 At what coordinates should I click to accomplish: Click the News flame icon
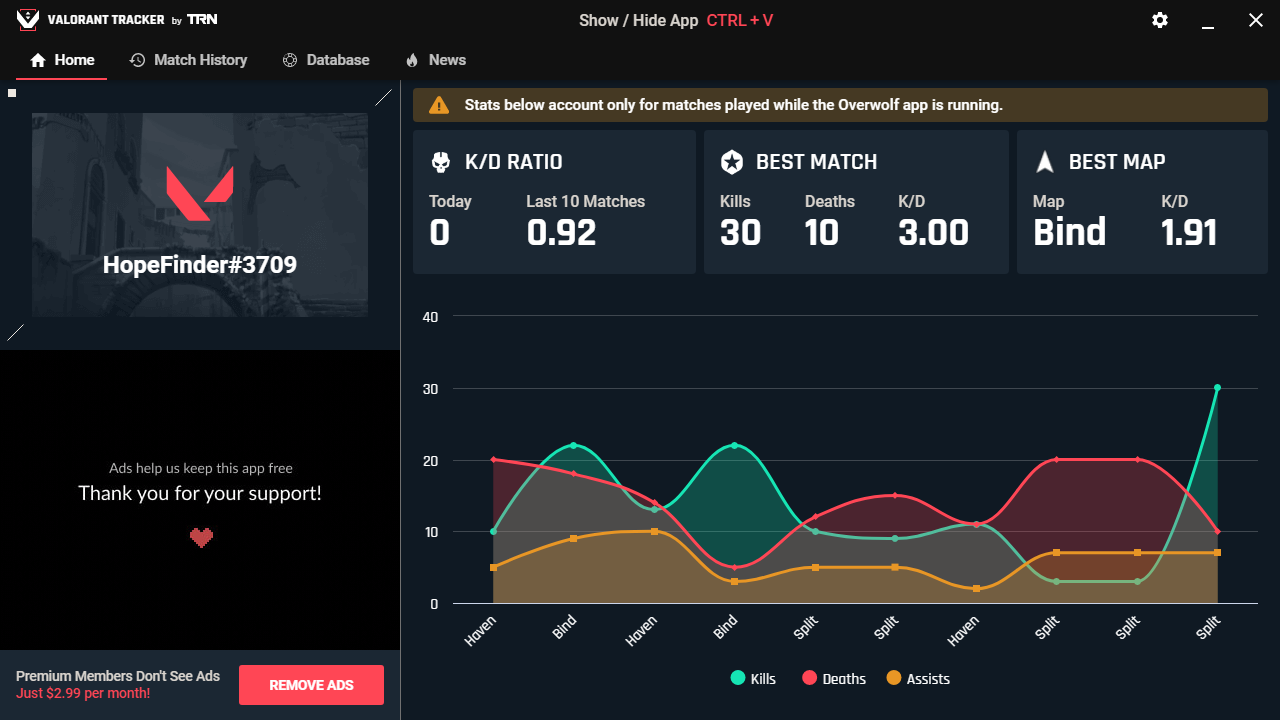pyautogui.click(x=411, y=60)
